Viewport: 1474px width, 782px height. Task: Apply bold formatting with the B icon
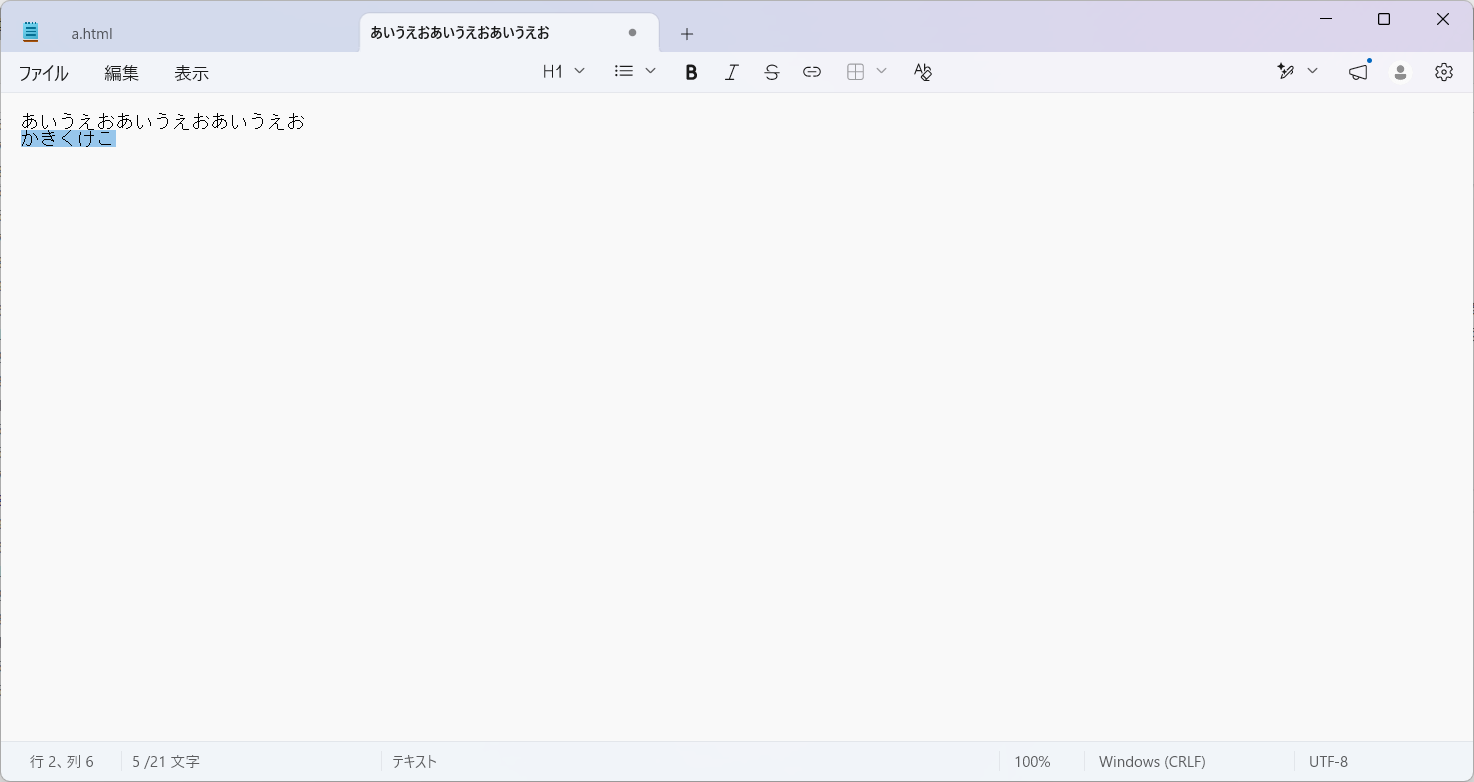pos(691,72)
